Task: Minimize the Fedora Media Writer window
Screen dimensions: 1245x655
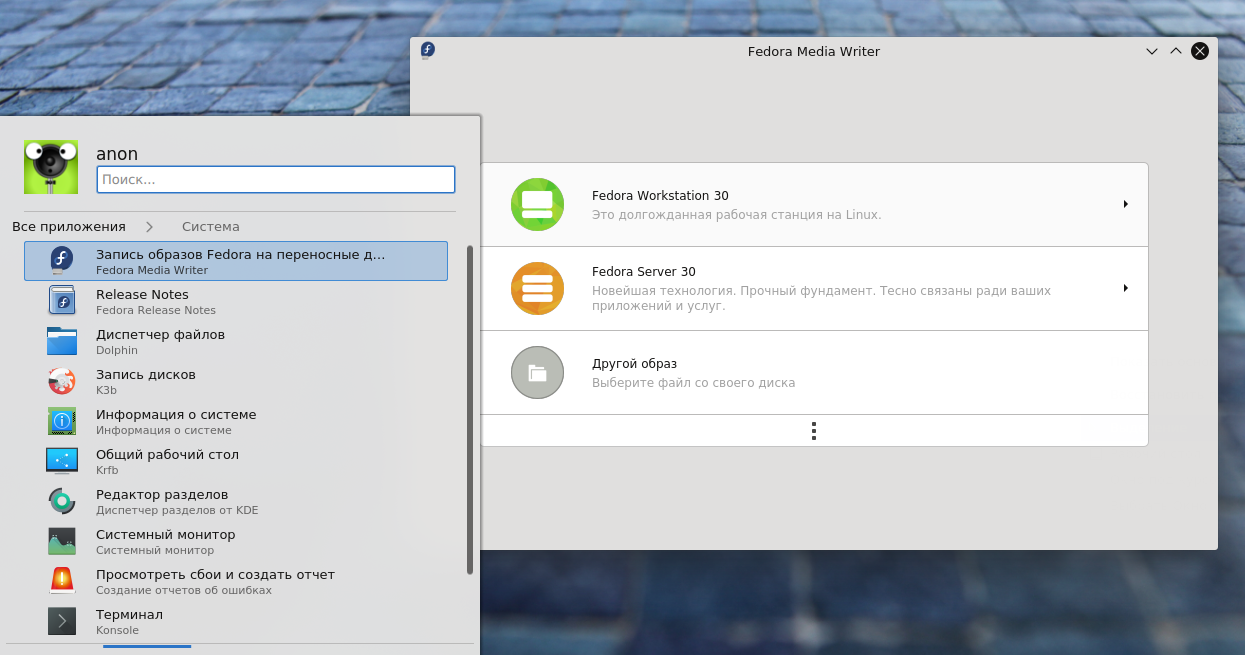Action: pyautogui.click(x=1151, y=51)
